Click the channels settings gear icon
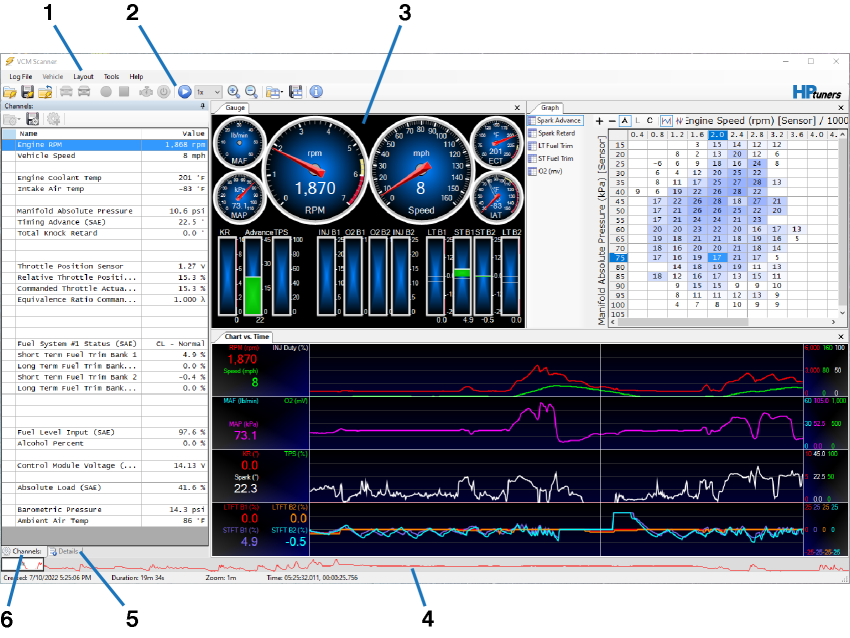The height and width of the screenshot is (638, 850). [x=53, y=119]
